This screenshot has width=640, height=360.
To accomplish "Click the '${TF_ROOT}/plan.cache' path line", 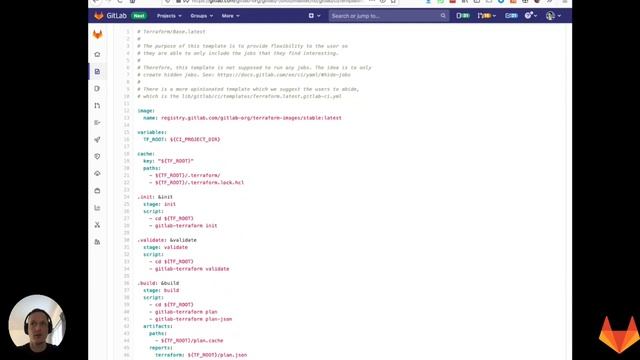I will tap(189, 340).
